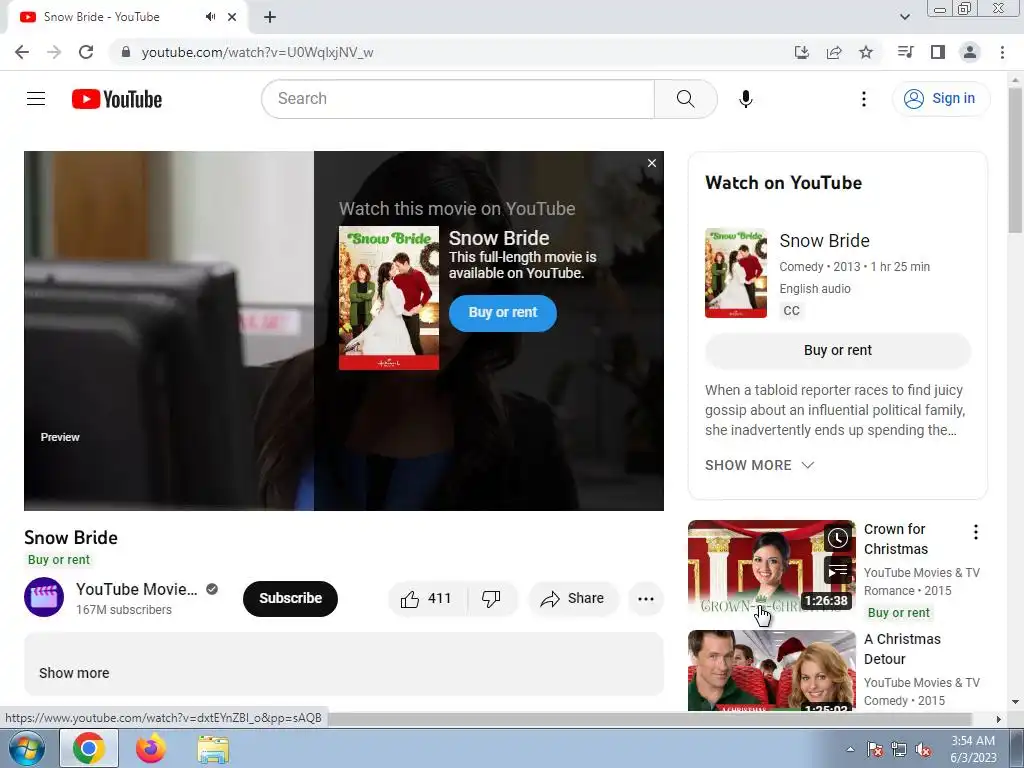The image size is (1024, 768).
Task: View site info lock icon
Action: pos(126,52)
